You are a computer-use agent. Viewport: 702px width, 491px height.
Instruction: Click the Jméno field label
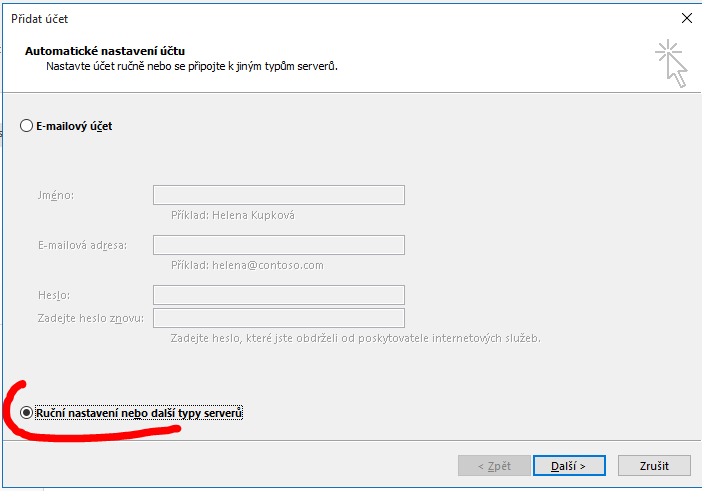[x=56, y=196]
